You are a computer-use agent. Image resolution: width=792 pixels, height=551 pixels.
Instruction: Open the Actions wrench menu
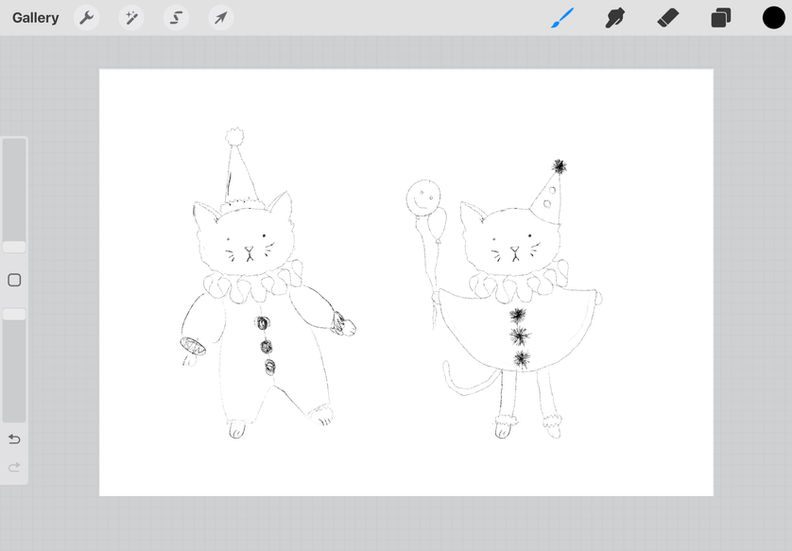pyautogui.click(x=86, y=18)
